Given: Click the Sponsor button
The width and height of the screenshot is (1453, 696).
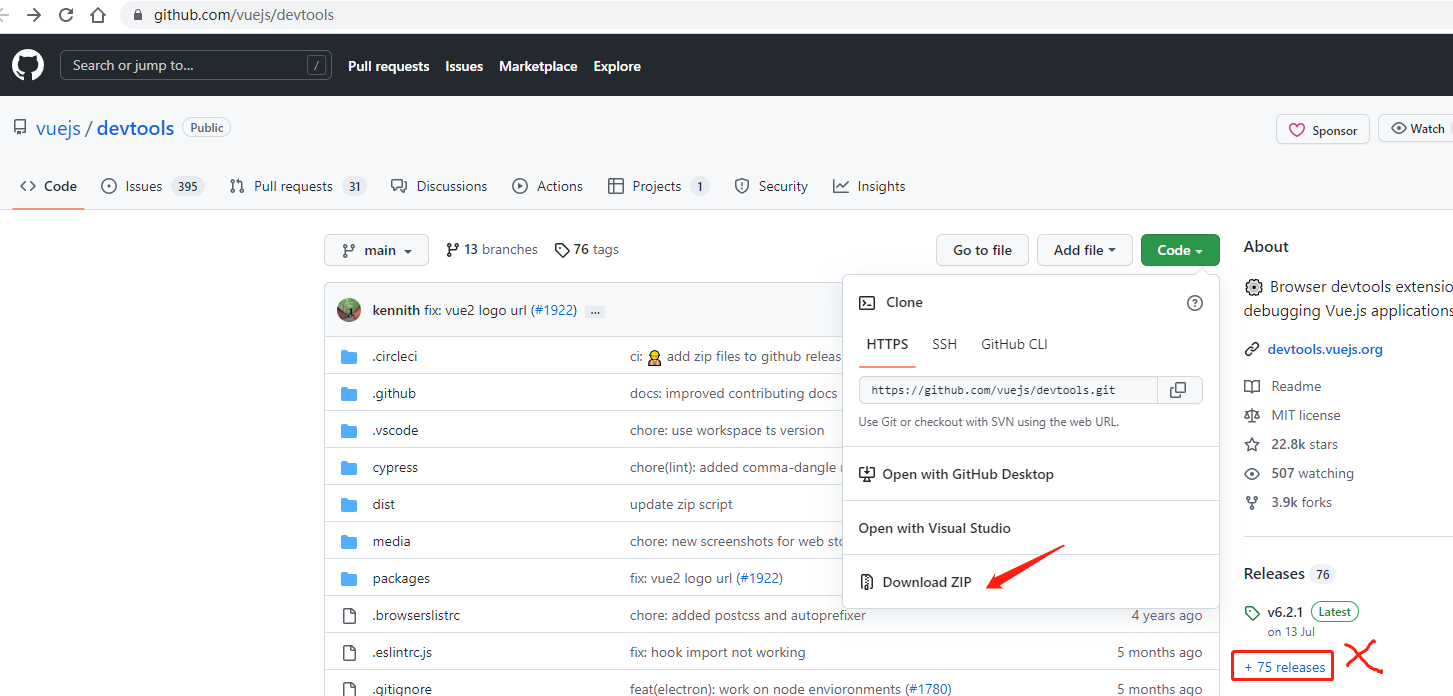Looking at the screenshot, I should pyautogui.click(x=1323, y=130).
